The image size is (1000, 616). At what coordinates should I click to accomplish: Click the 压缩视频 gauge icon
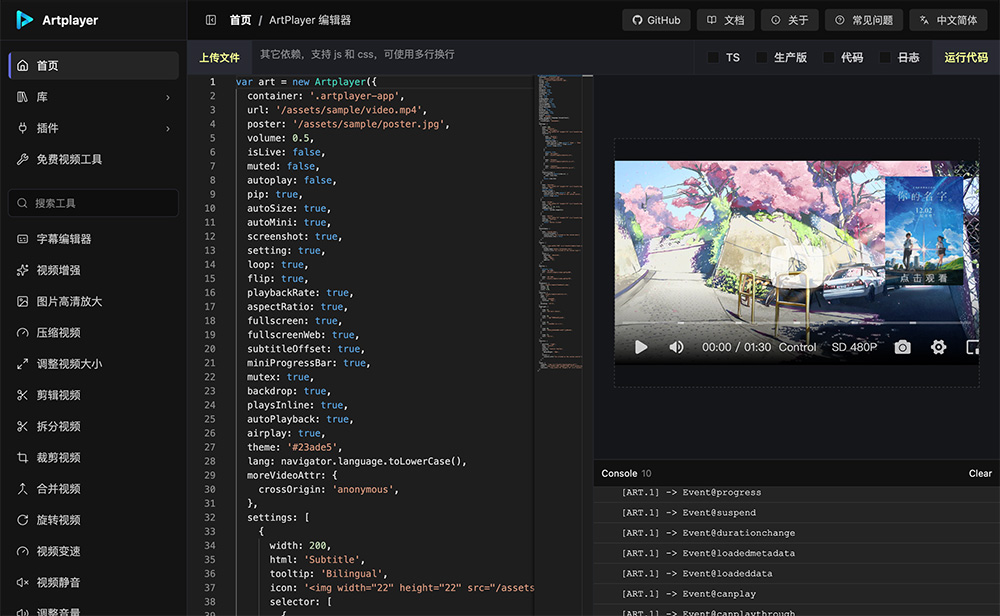(22, 333)
